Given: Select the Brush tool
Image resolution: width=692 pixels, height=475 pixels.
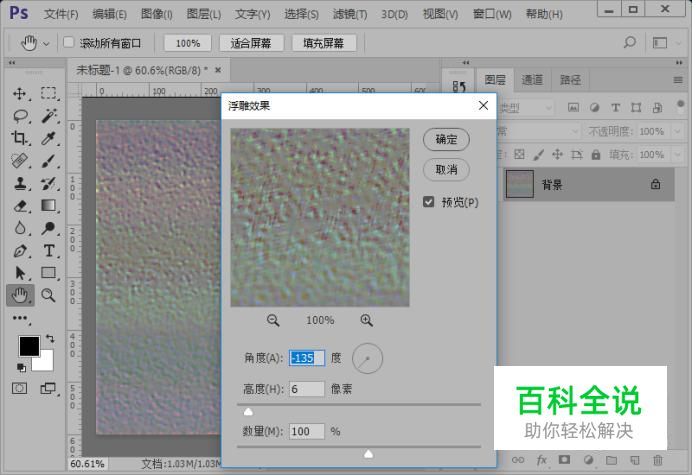Looking at the screenshot, I should (x=49, y=161).
